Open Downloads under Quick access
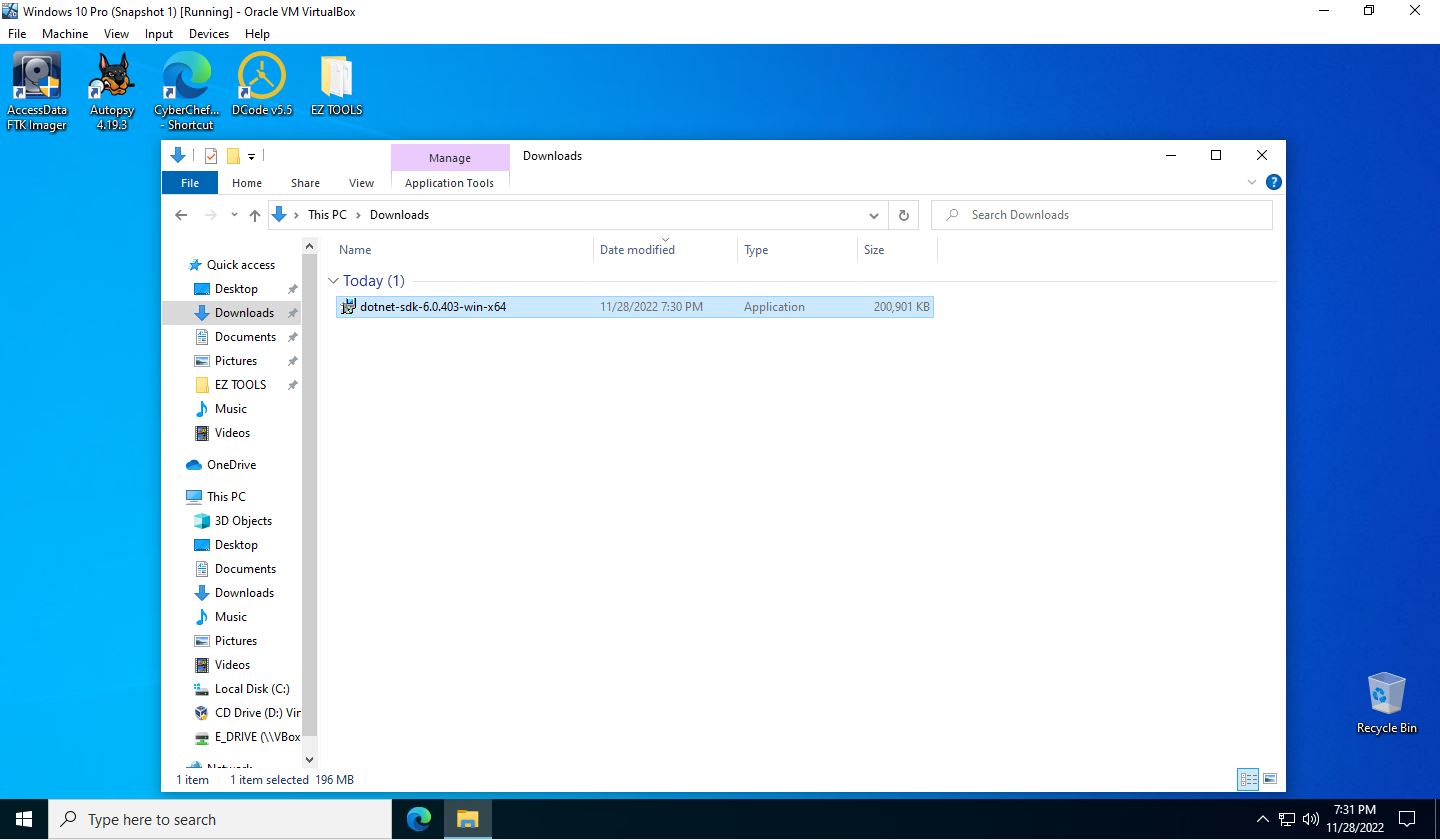The height and width of the screenshot is (840, 1440). (x=244, y=313)
